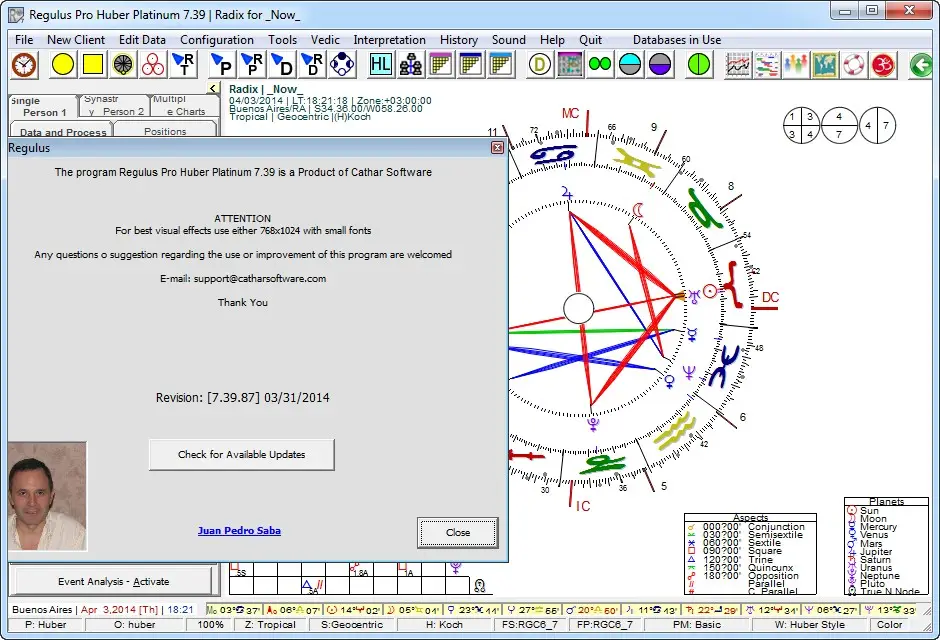Open the Configuration menu
This screenshot has width=940, height=640.
(217, 40)
